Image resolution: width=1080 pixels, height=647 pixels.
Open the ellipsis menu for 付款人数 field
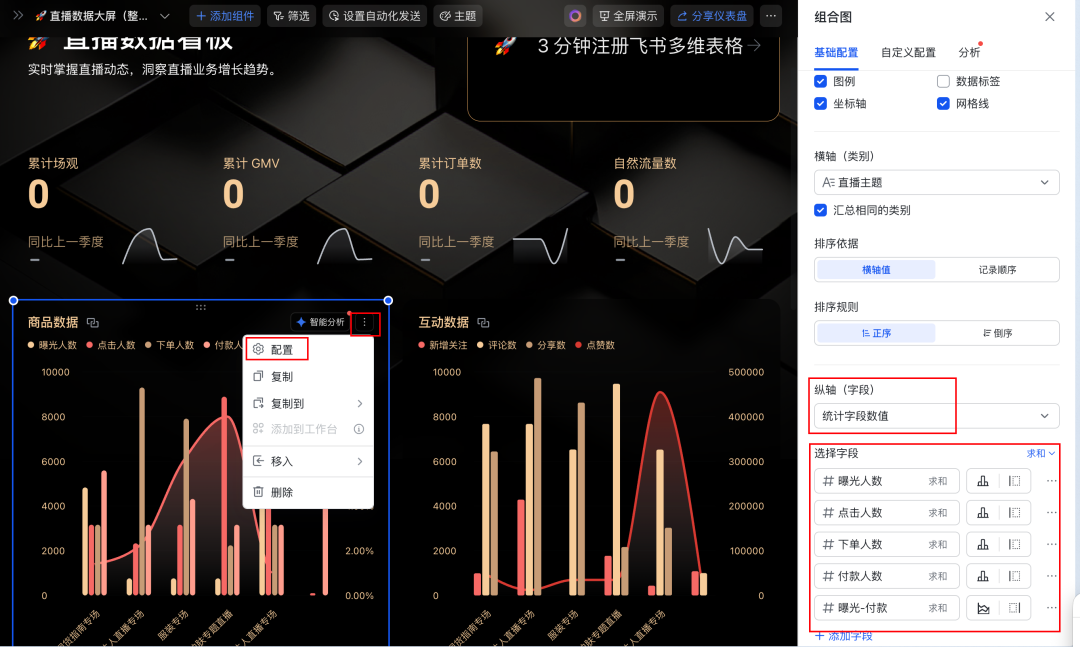click(x=1051, y=575)
